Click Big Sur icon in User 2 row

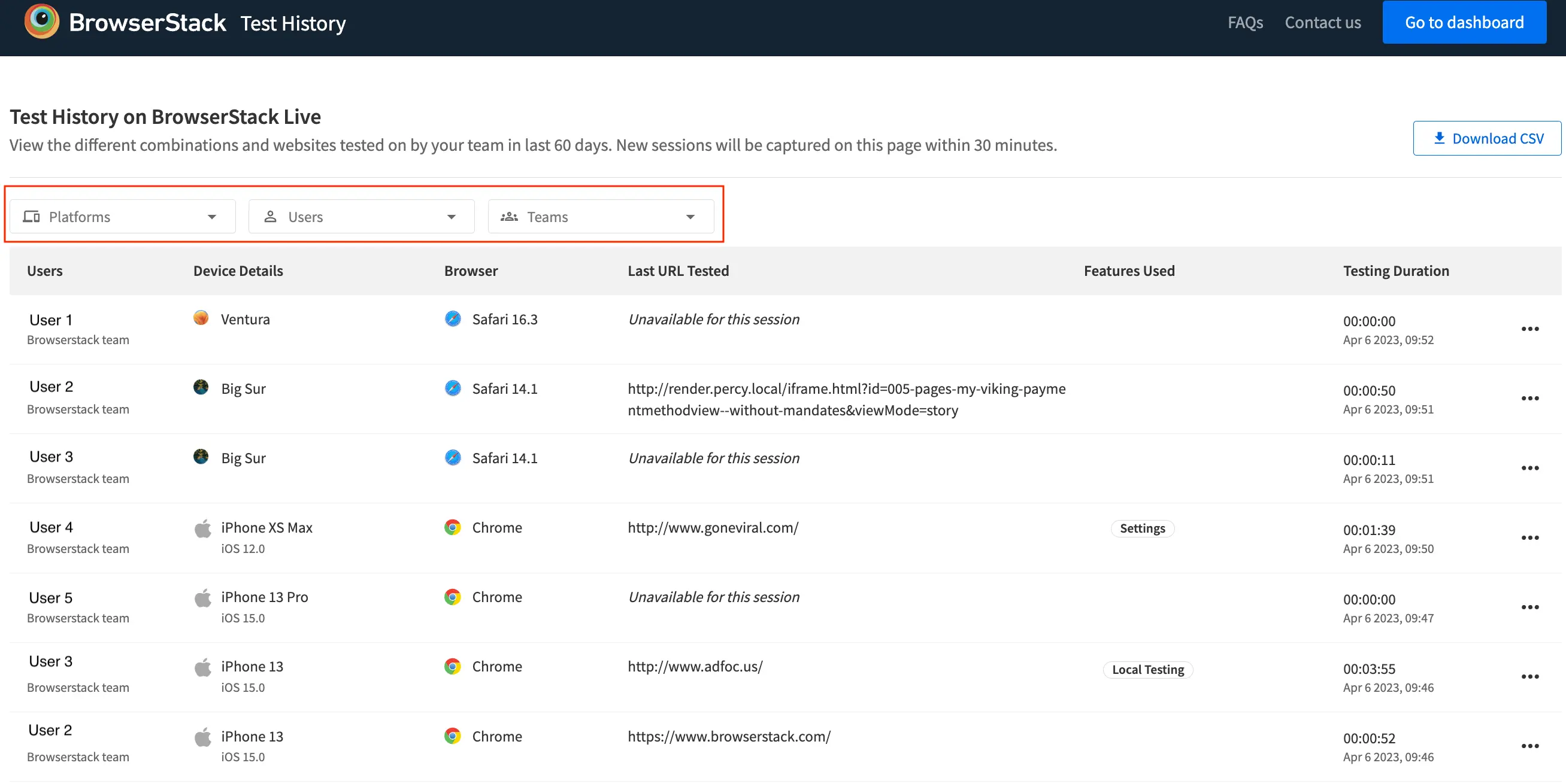201,388
